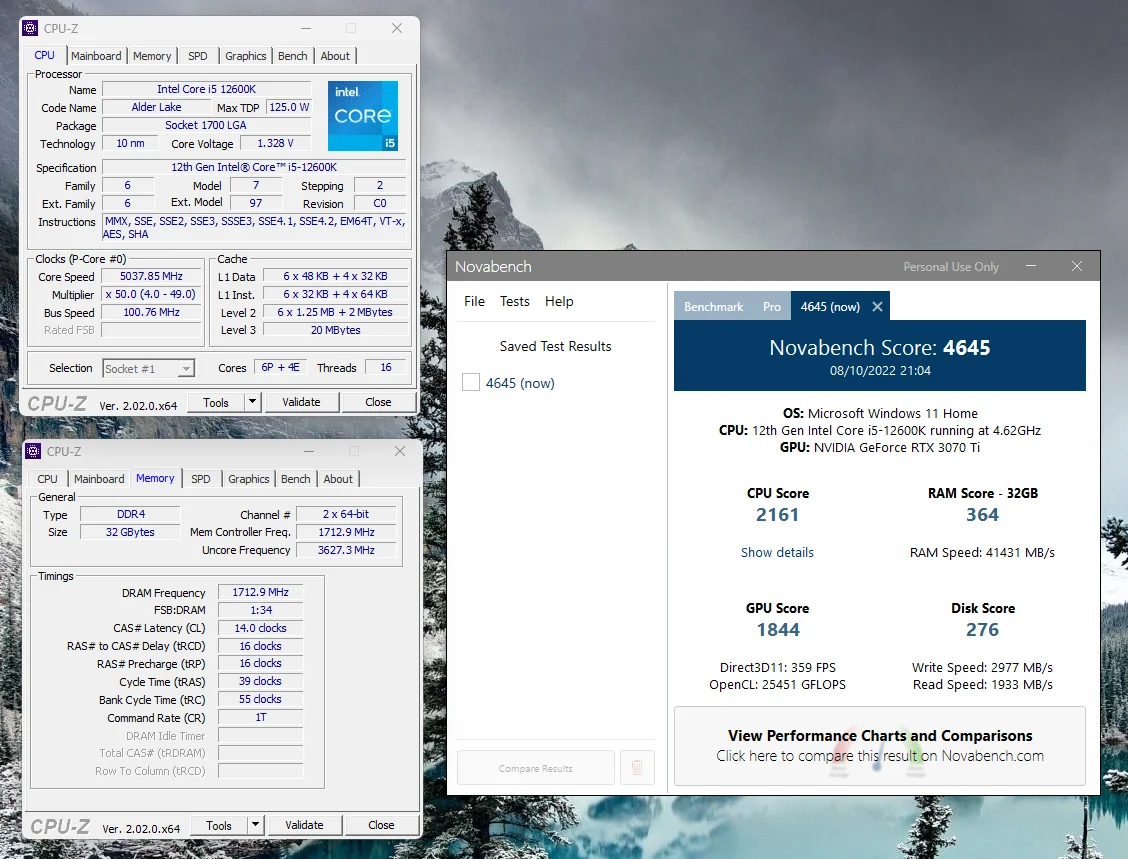This screenshot has height=859, width=1128.
Task: Select the CPU tab in top CPU-Z window
Action: point(45,55)
